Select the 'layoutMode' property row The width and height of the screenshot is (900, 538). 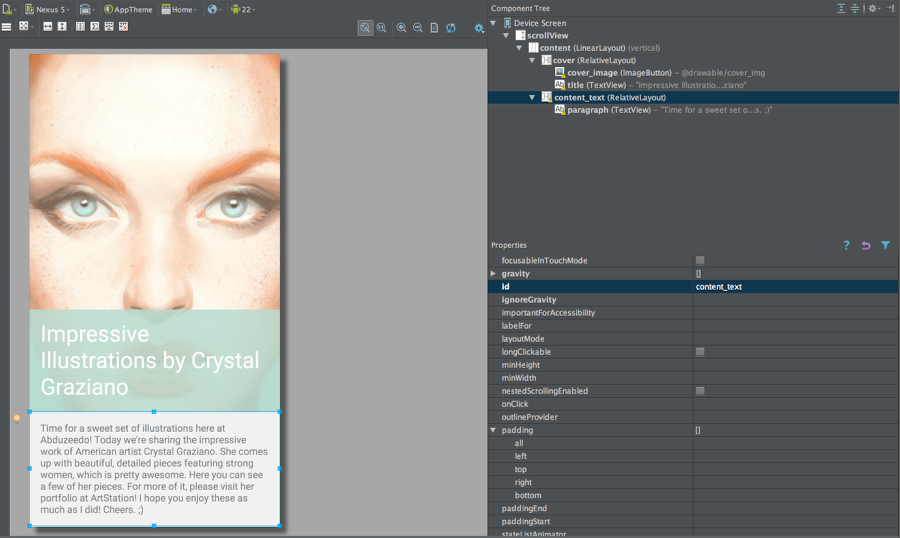[693, 339]
